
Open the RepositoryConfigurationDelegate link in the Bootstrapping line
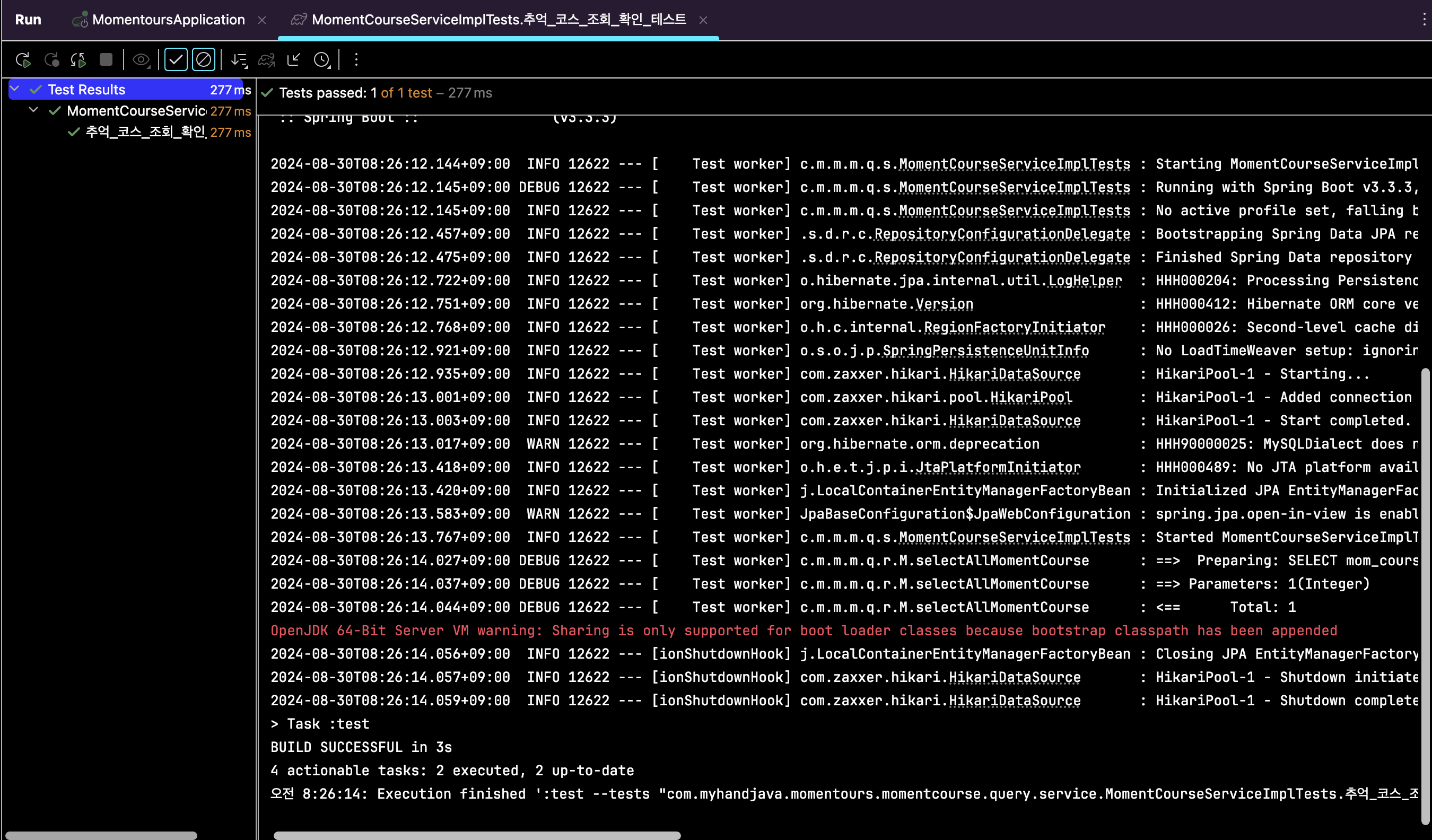tap(1002, 234)
